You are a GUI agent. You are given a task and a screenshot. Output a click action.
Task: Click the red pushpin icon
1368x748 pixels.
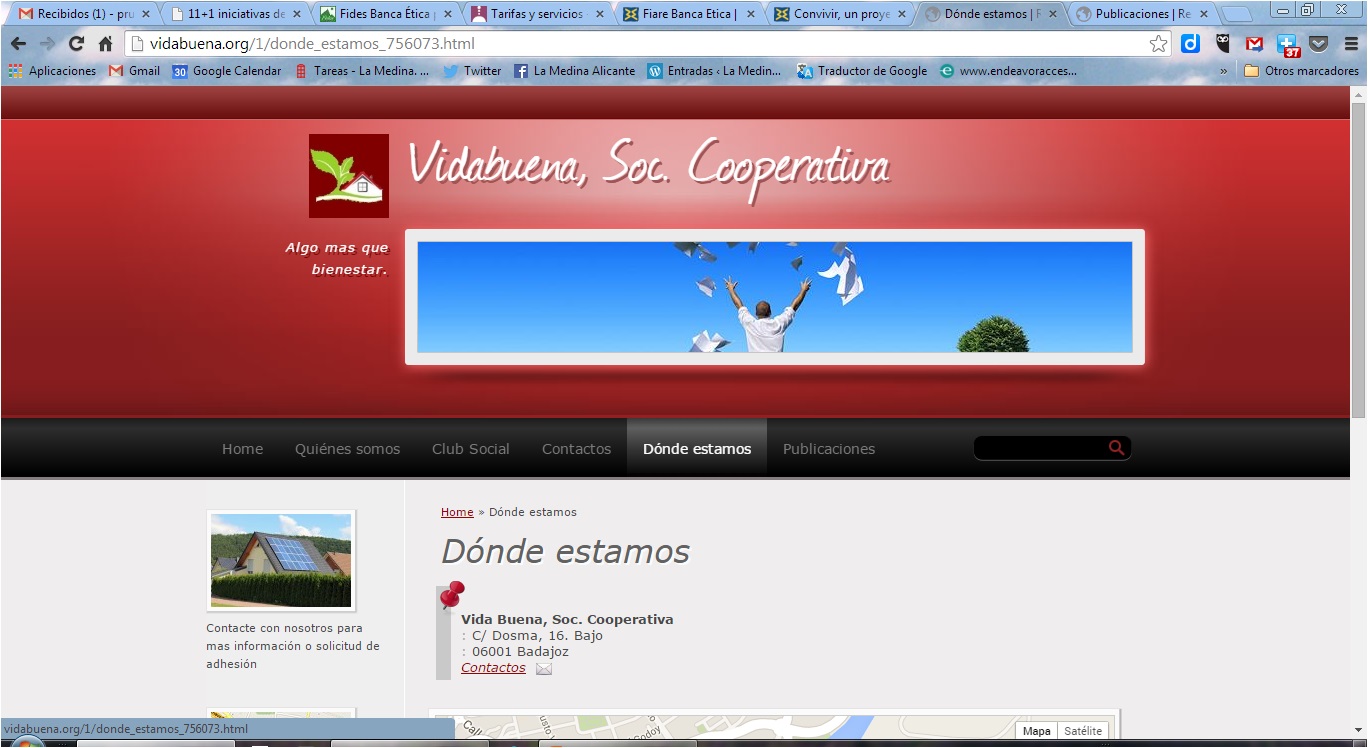(x=452, y=594)
